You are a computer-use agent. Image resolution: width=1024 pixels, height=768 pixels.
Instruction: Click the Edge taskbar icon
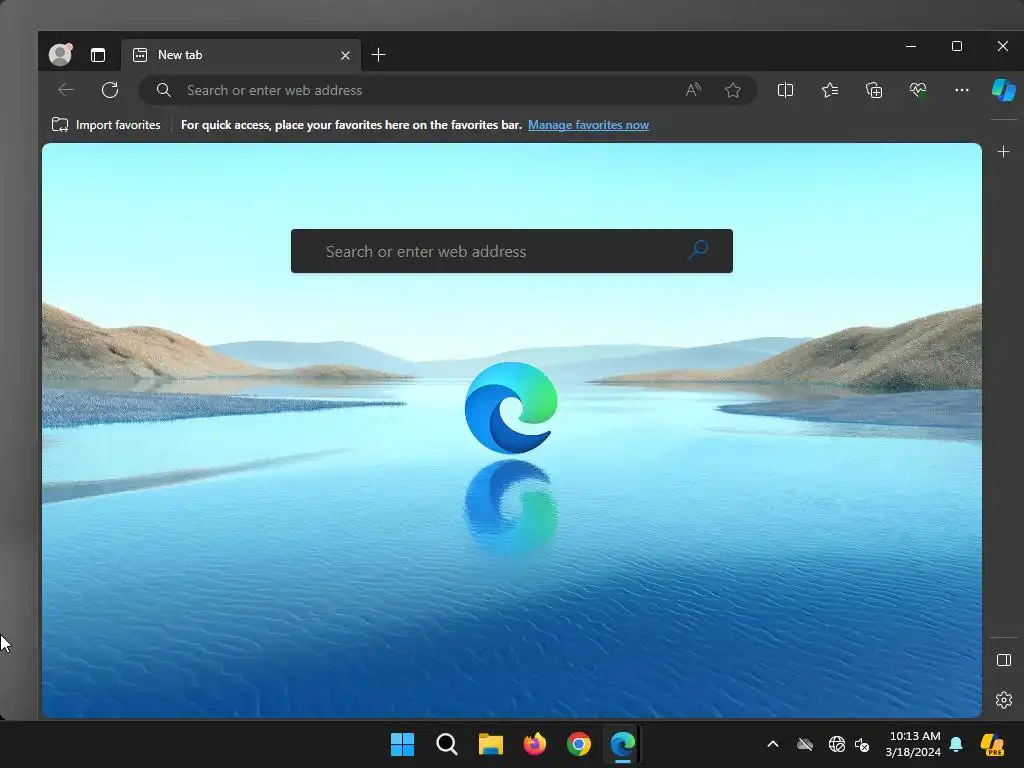(x=622, y=744)
